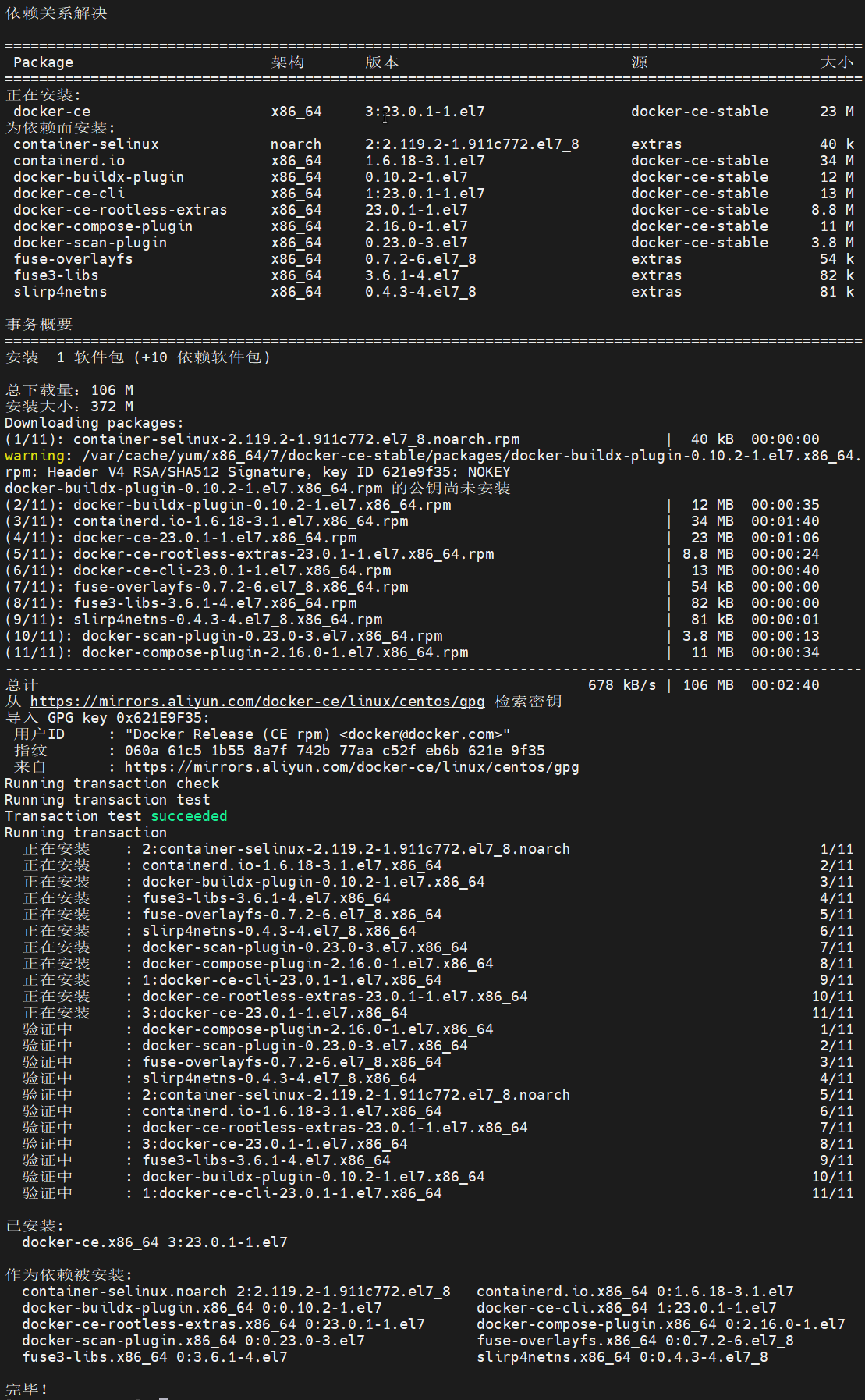
Task: Select the 事务概要 heading
Action: (39, 325)
